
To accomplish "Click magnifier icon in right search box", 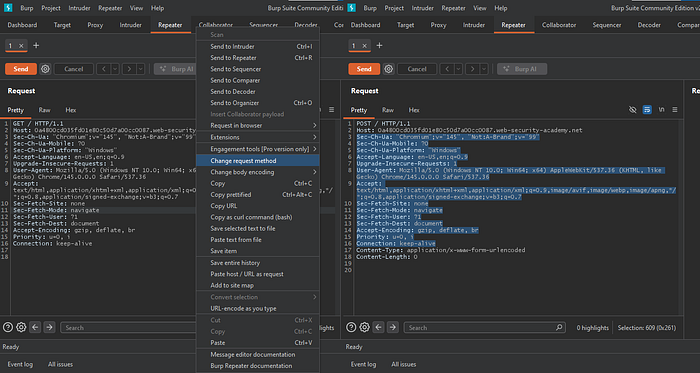I will click(x=559, y=327).
